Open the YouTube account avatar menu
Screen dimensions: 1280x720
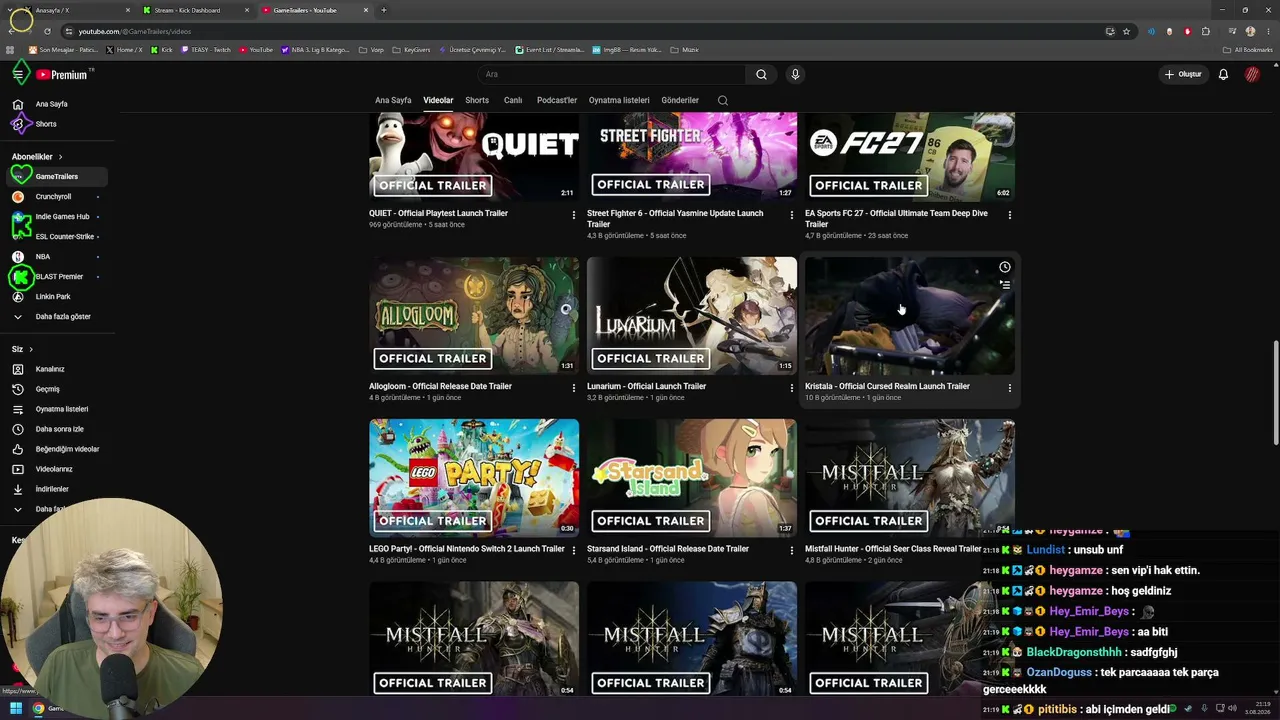[1252, 74]
